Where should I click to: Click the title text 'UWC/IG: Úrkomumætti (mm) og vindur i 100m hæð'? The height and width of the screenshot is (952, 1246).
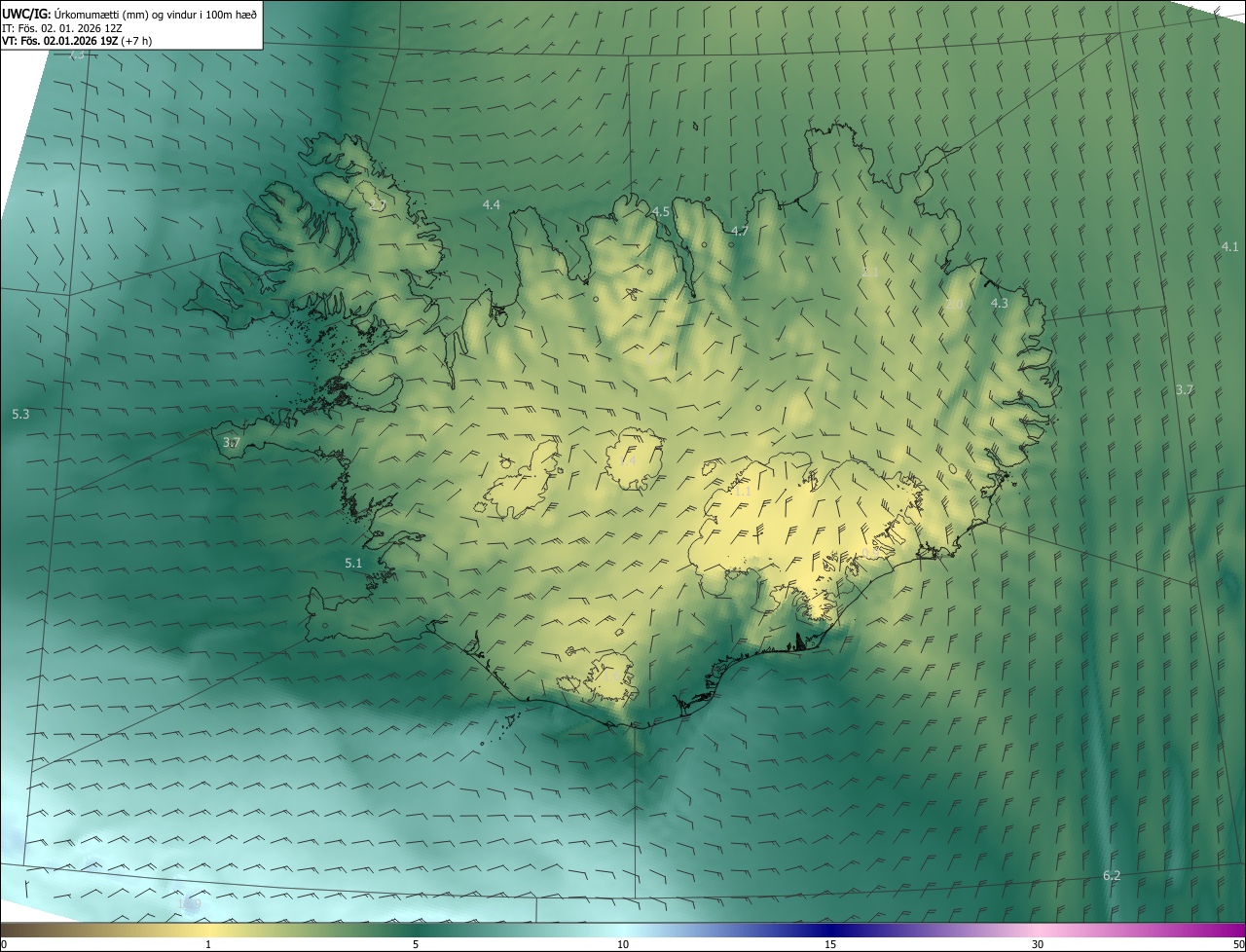[x=129, y=14]
